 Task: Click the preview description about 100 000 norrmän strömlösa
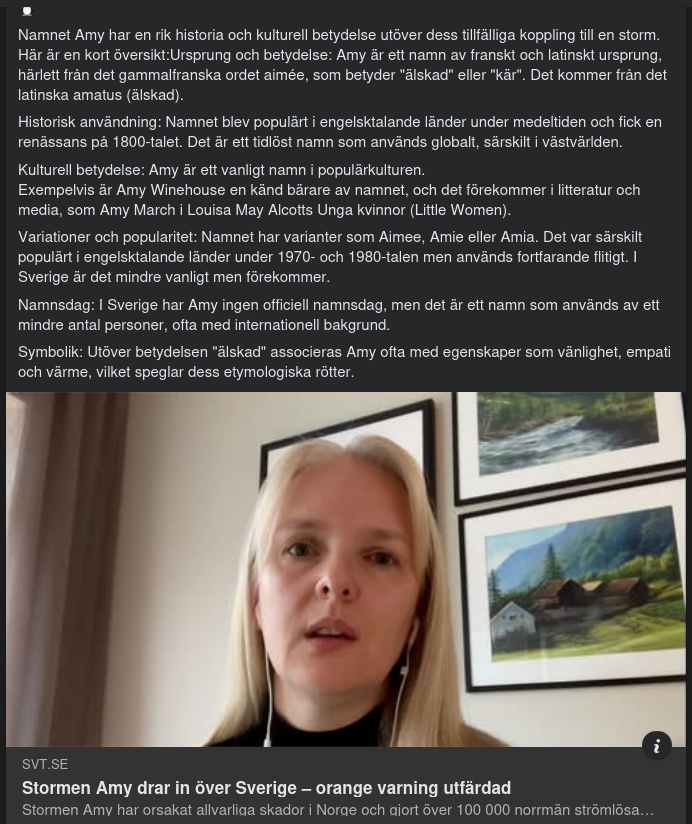[x=338, y=810]
